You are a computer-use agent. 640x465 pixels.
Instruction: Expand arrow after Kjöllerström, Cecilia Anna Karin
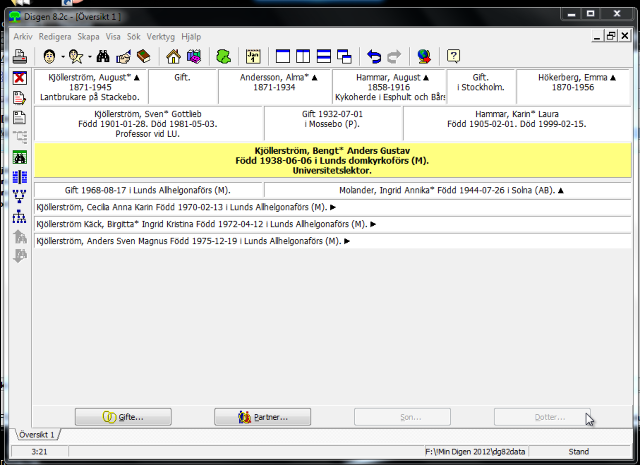(x=332, y=207)
